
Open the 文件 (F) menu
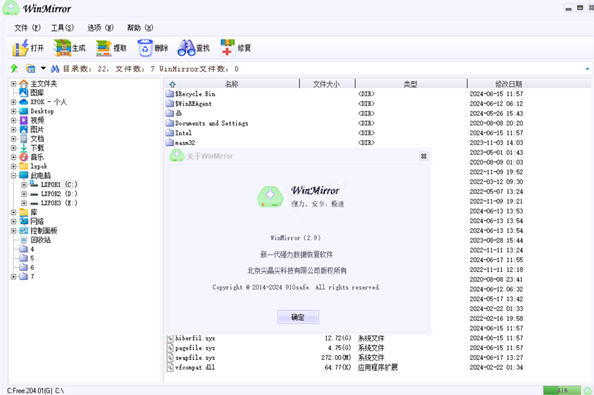[27, 28]
